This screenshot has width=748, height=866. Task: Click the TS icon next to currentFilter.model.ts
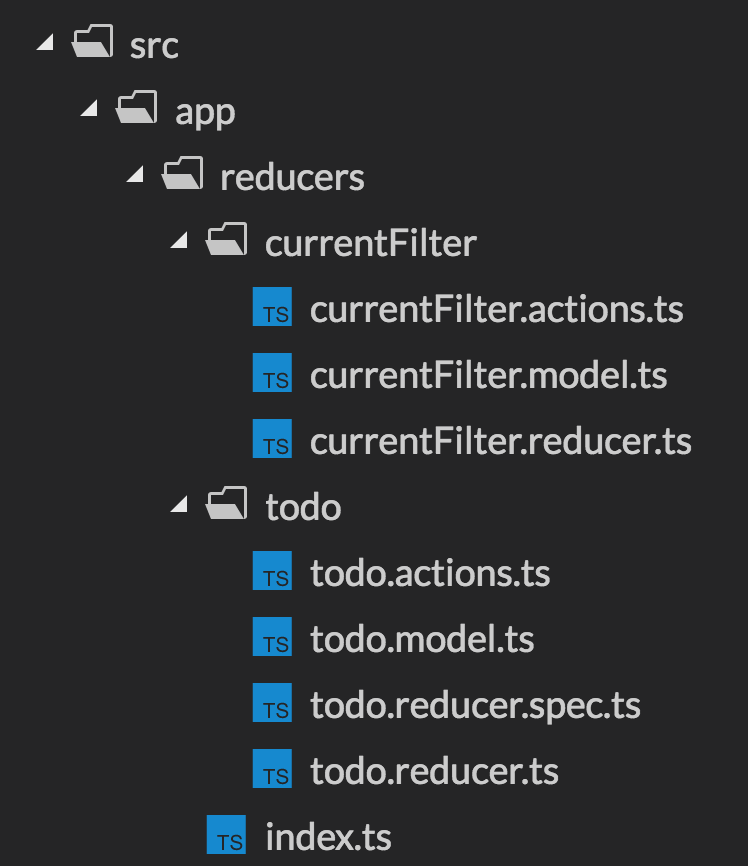point(272,372)
